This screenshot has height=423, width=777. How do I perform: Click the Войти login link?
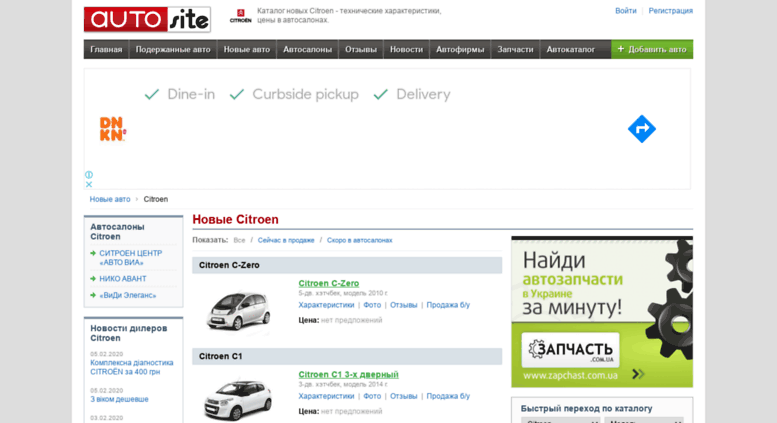pyautogui.click(x=625, y=11)
